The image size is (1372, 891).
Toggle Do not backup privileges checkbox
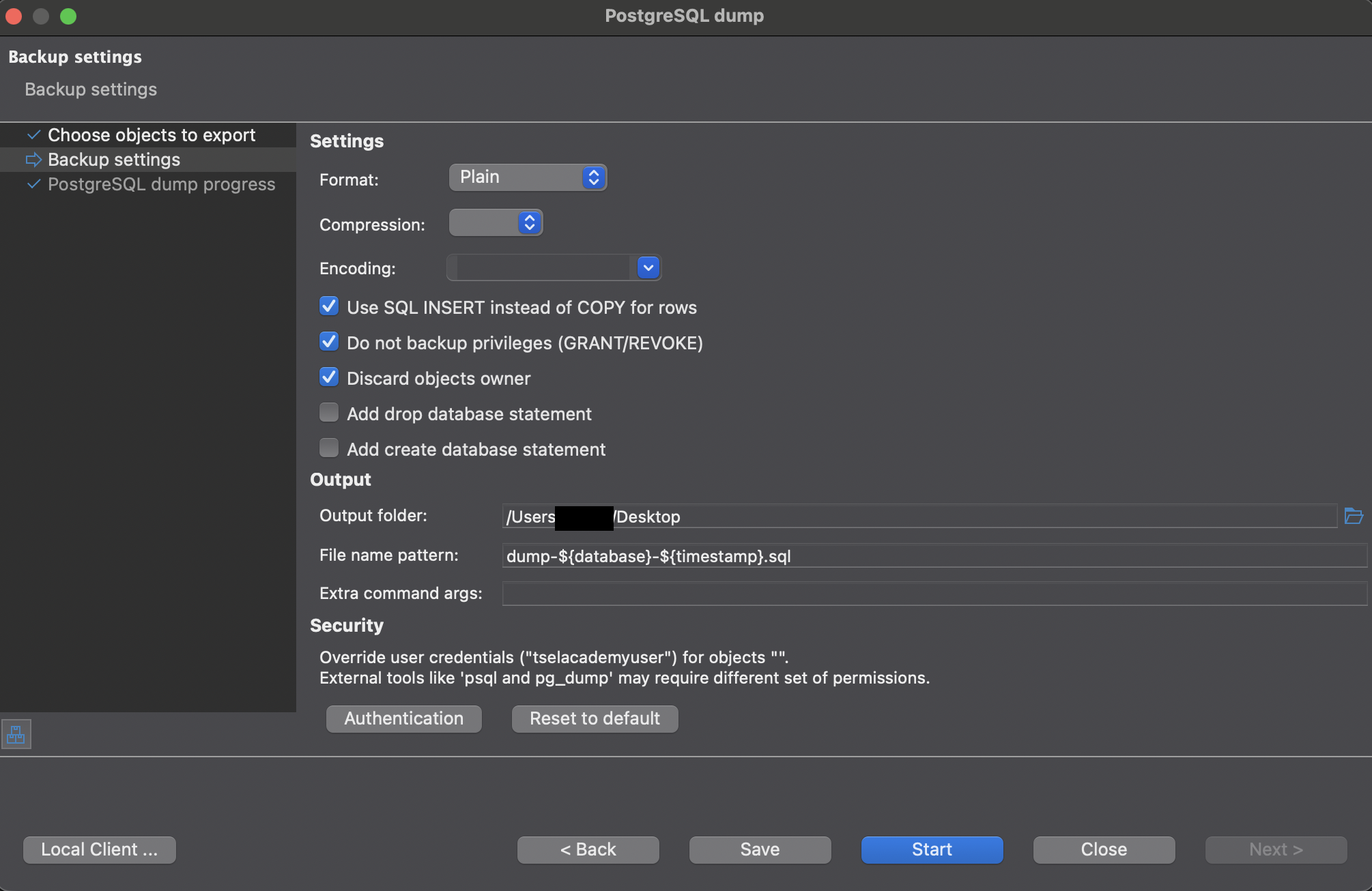(x=329, y=342)
